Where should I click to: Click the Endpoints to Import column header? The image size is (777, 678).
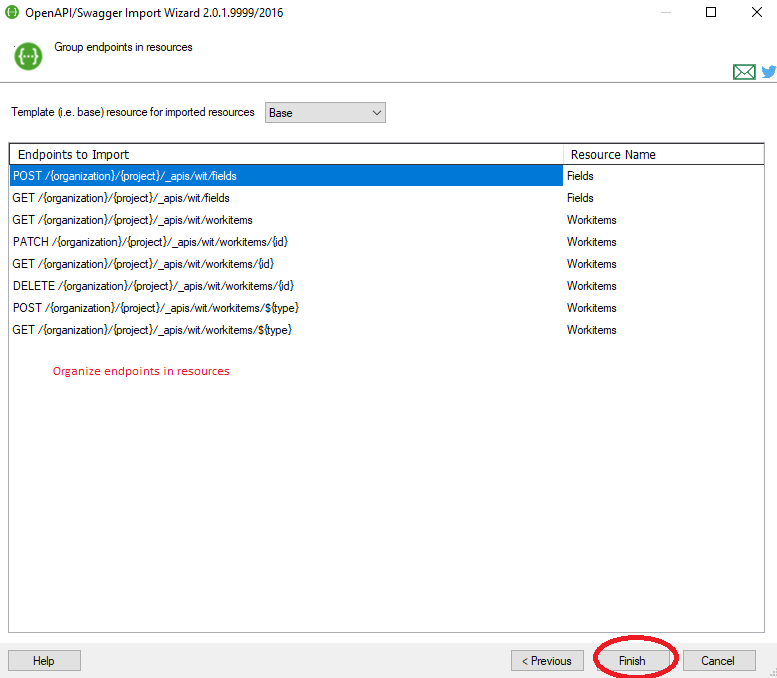(286, 155)
